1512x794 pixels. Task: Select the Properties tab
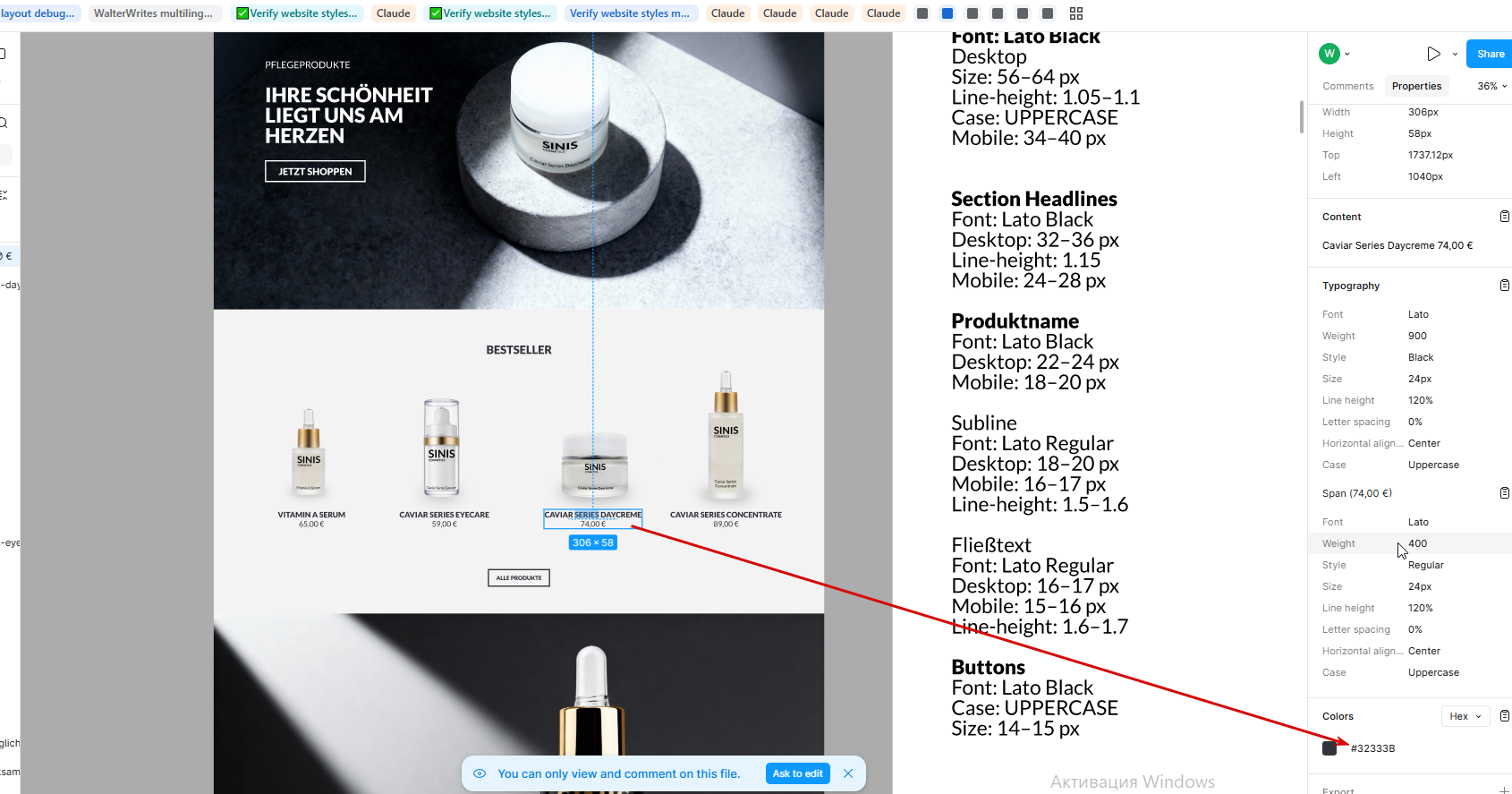(x=1416, y=86)
